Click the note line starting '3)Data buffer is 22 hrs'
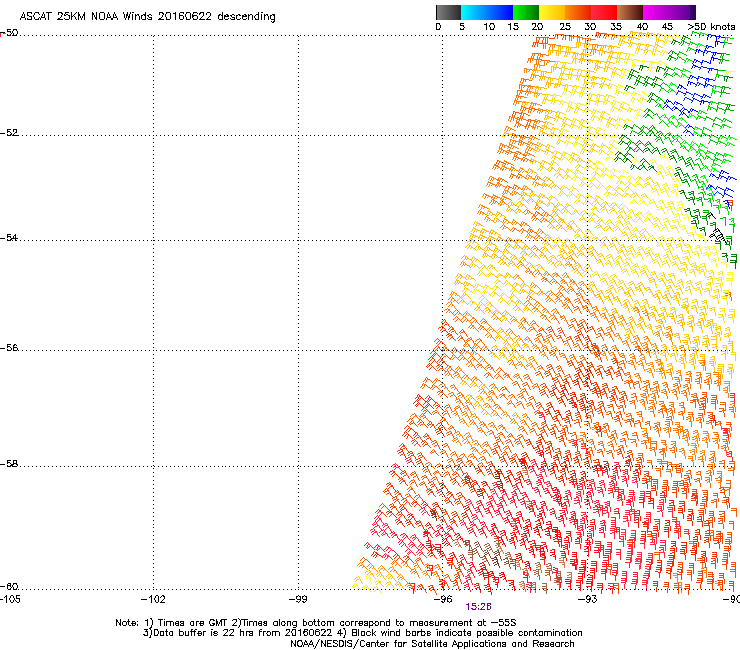The image size is (740, 650). (362, 633)
